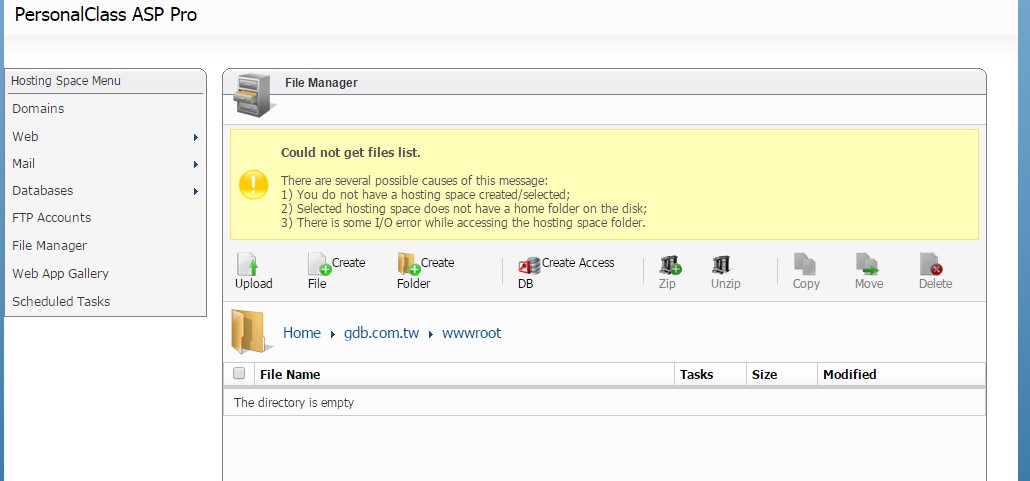Screen dimensions: 1030x481
Task: Open Domains in Hosting Space Menu
Action: point(38,108)
